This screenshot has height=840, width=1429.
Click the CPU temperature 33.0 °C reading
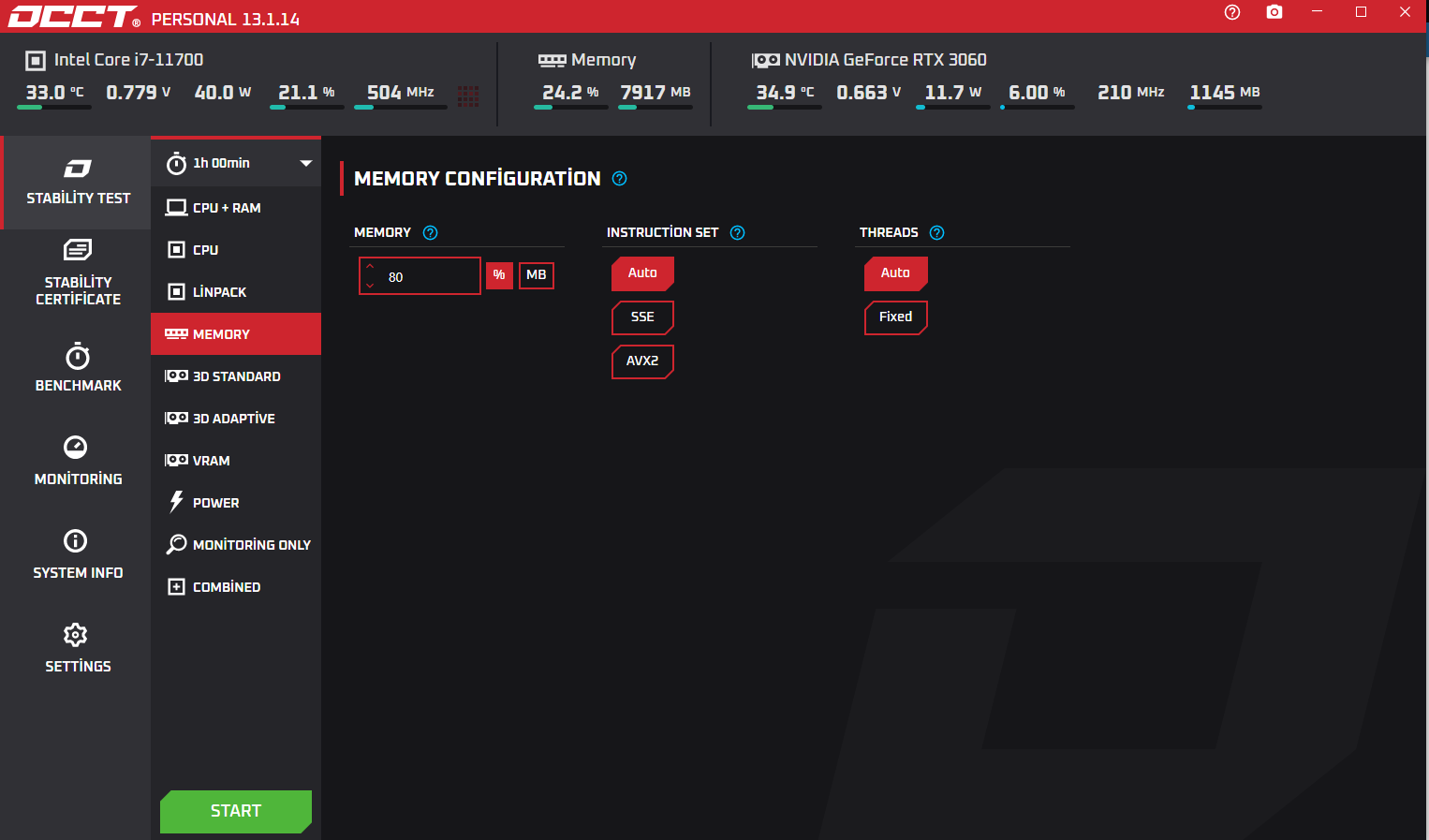[54, 93]
